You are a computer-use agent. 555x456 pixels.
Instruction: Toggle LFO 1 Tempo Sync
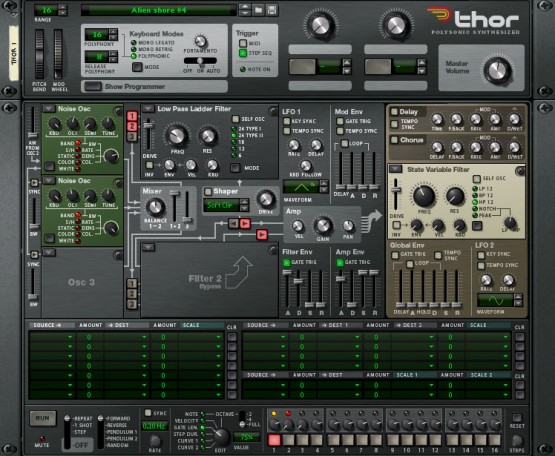pyautogui.click(x=286, y=131)
